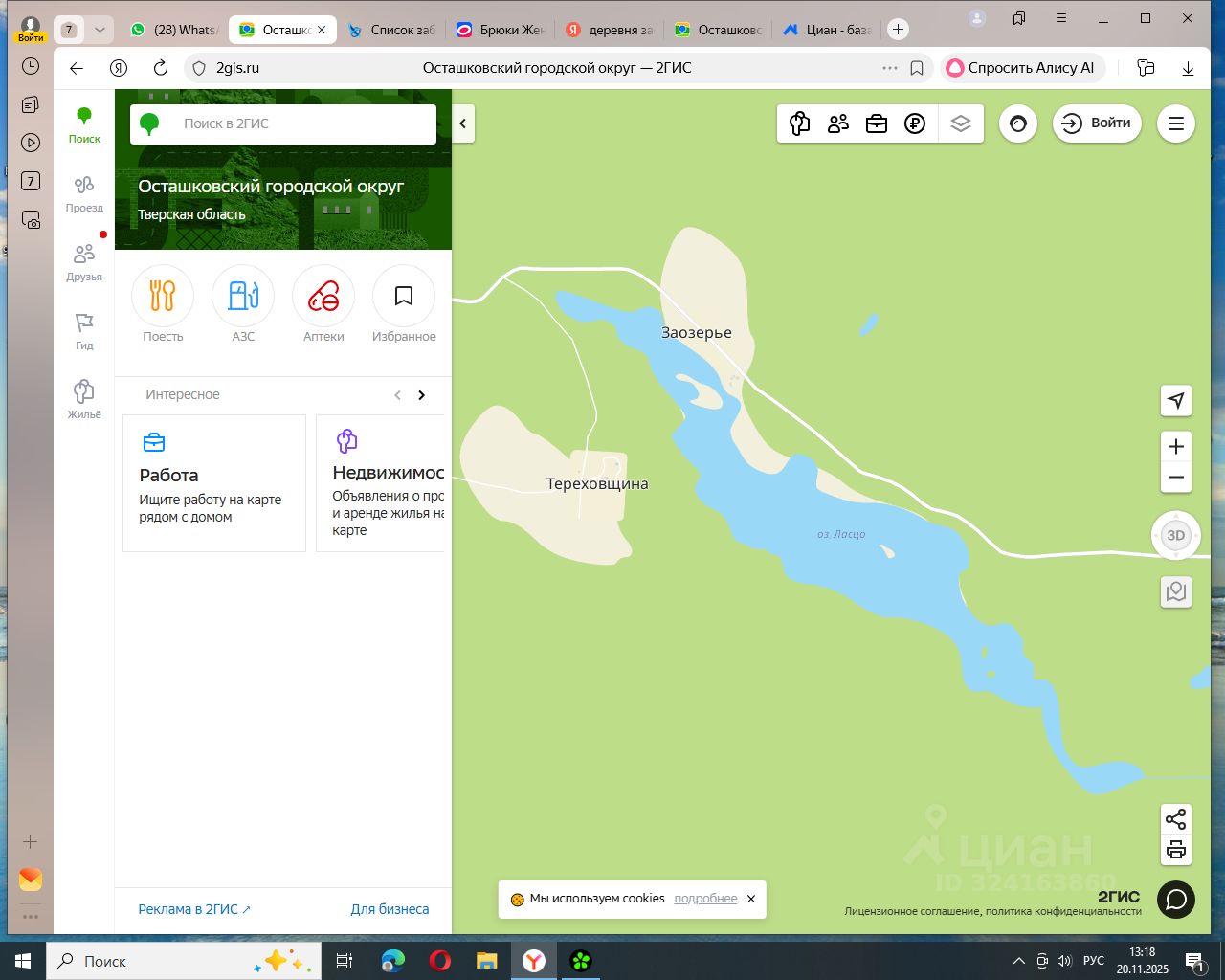Switch to the Брюки Жен tab
Image resolution: width=1225 pixels, height=980 pixels.
pyautogui.click(x=500, y=30)
